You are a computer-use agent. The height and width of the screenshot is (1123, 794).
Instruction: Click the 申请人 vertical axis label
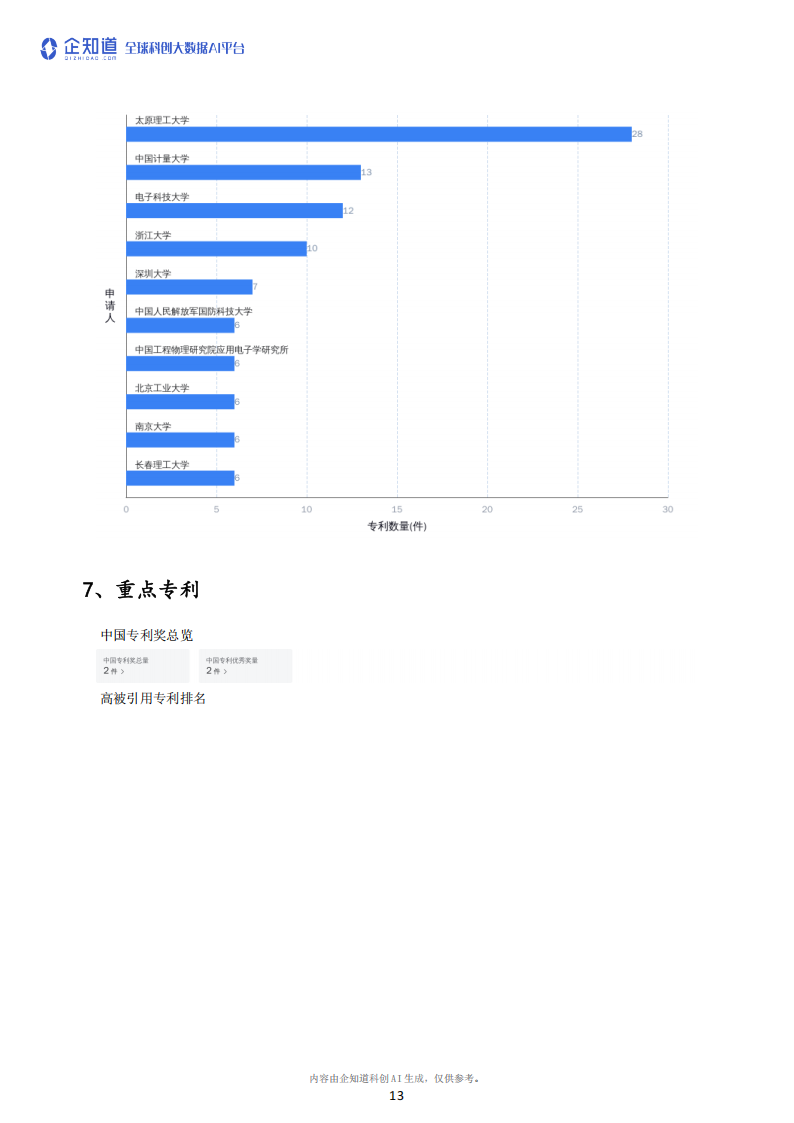pos(110,305)
